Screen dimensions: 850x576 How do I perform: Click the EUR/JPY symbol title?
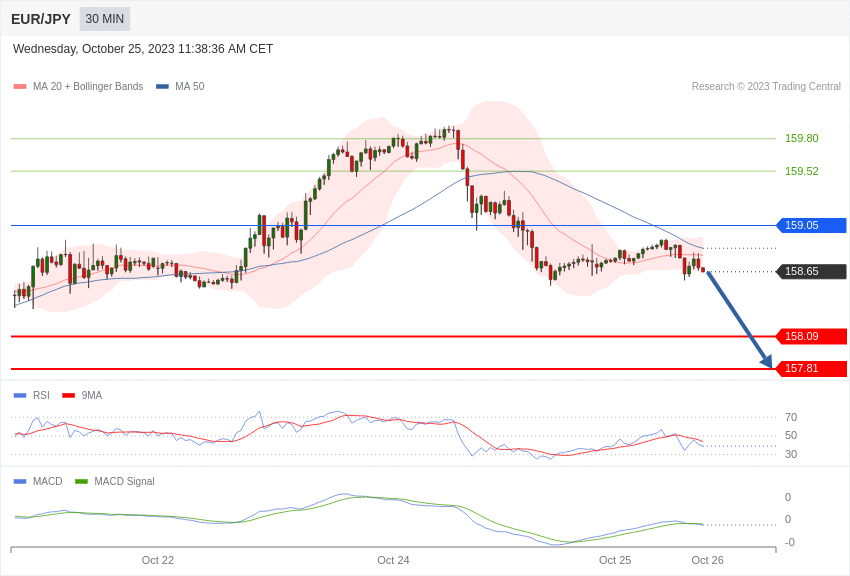point(41,19)
